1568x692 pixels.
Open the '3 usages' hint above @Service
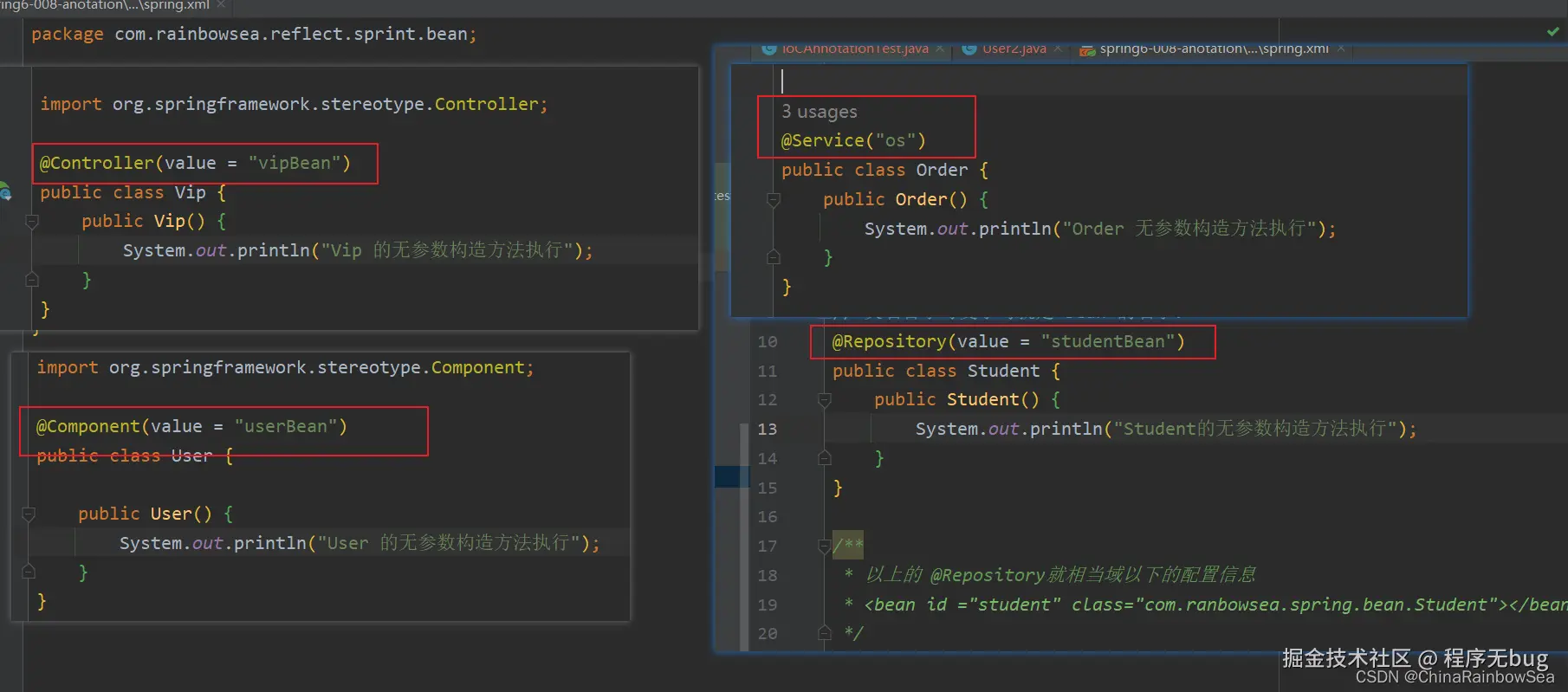pyautogui.click(x=819, y=112)
